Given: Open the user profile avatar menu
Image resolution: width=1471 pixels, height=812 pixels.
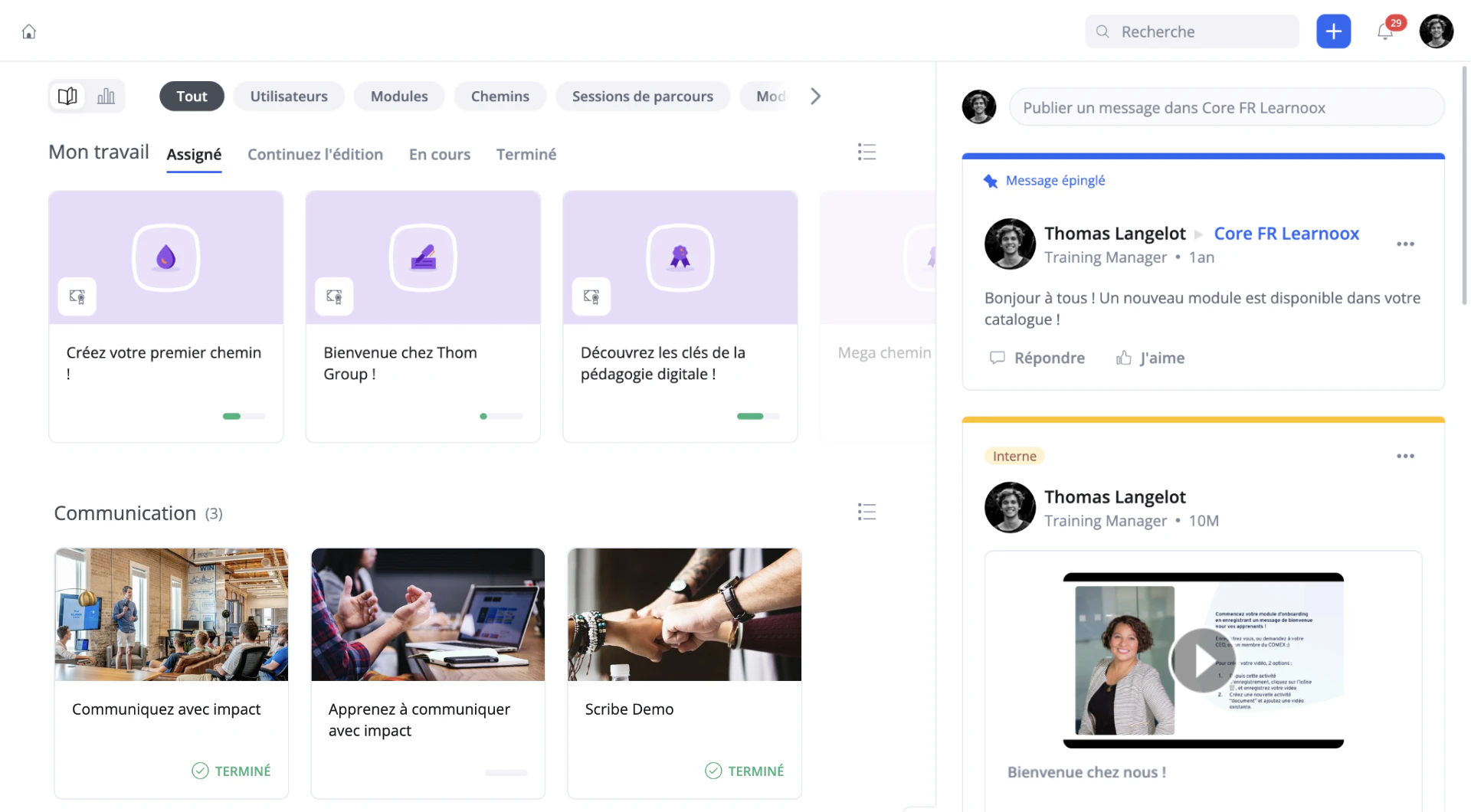Looking at the screenshot, I should click(1436, 31).
